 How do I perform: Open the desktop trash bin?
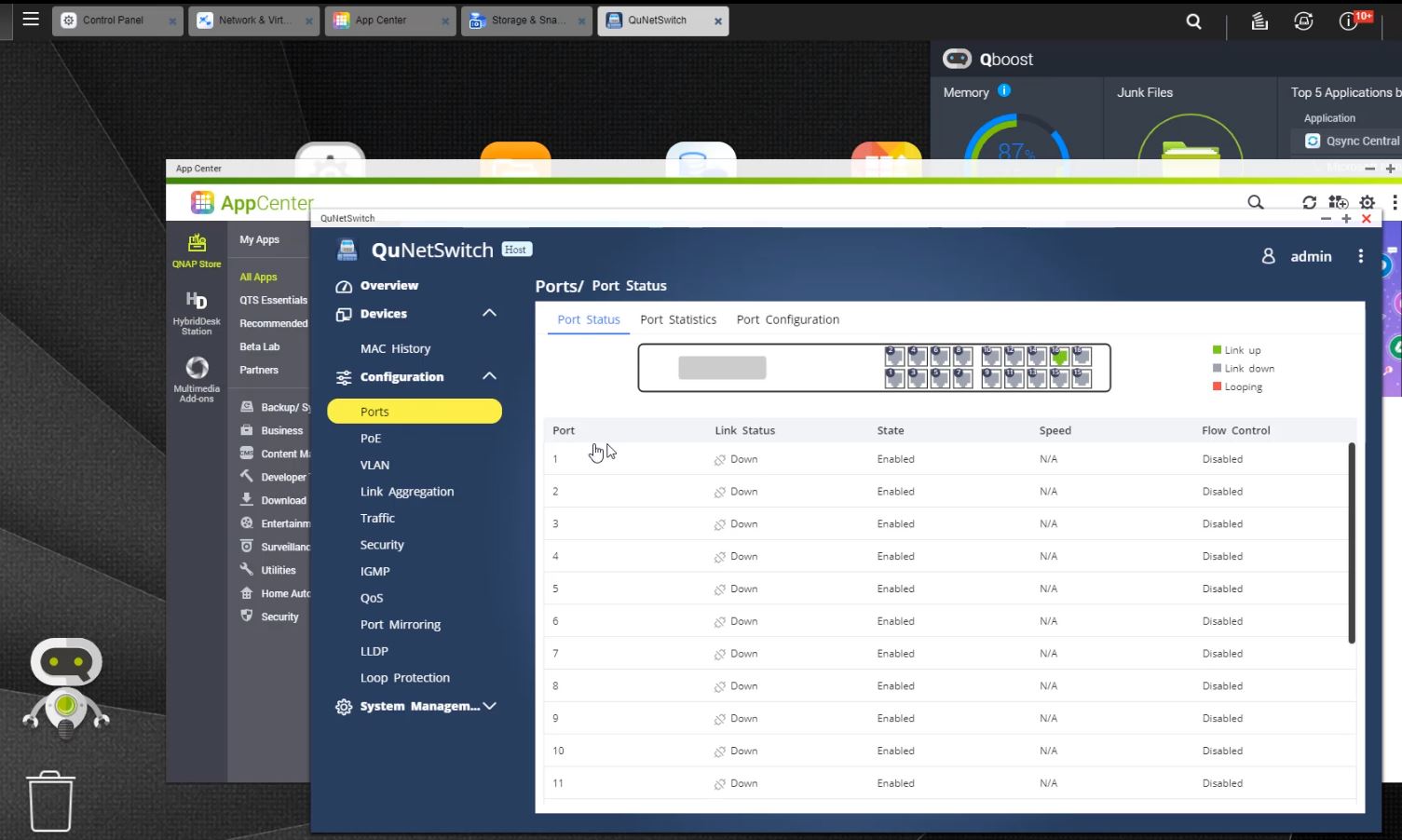(51, 801)
